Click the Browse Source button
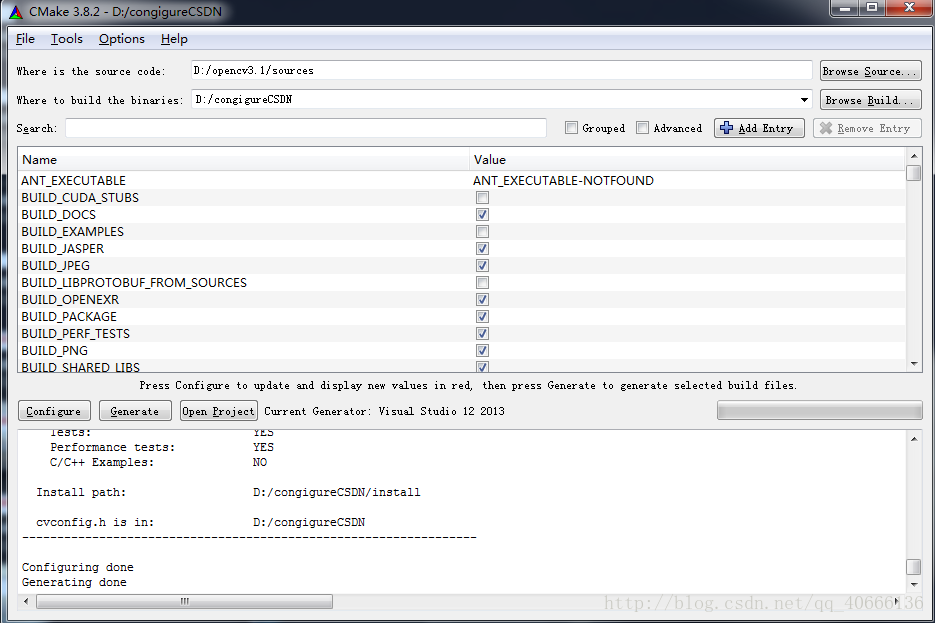The image size is (935, 623). click(871, 71)
